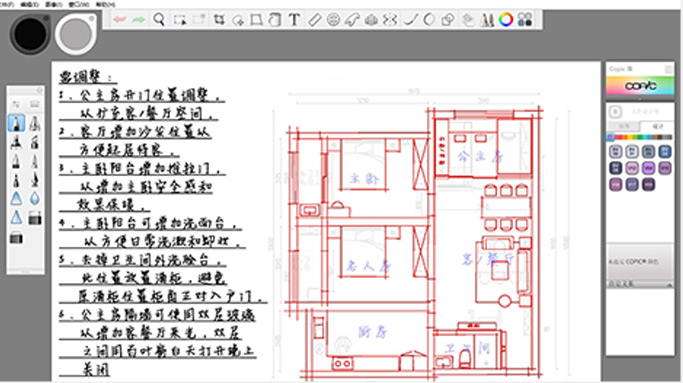Image resolution: width=683 pixels, height=383 pixels.
Task: Select the Text tool
Action: coord(294,20)
